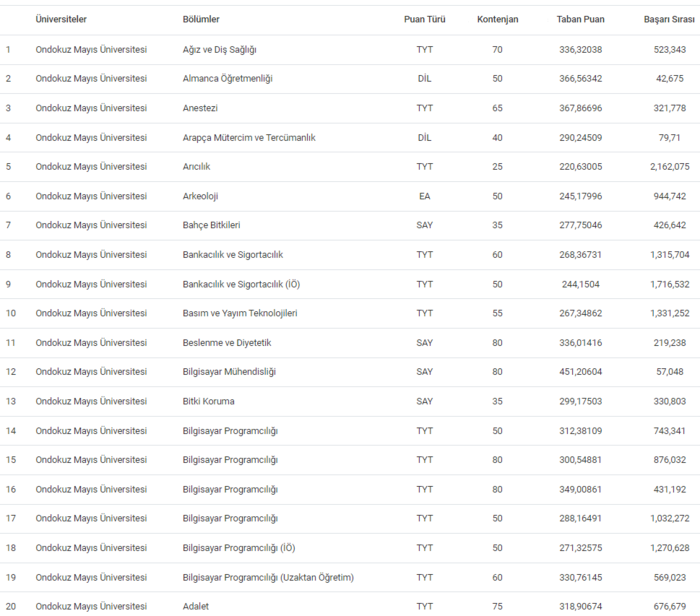The width and height of the screenshot is (700, 616).
Task: Open the Beslenme ve Diyetetik department
Action: point(227,343)
